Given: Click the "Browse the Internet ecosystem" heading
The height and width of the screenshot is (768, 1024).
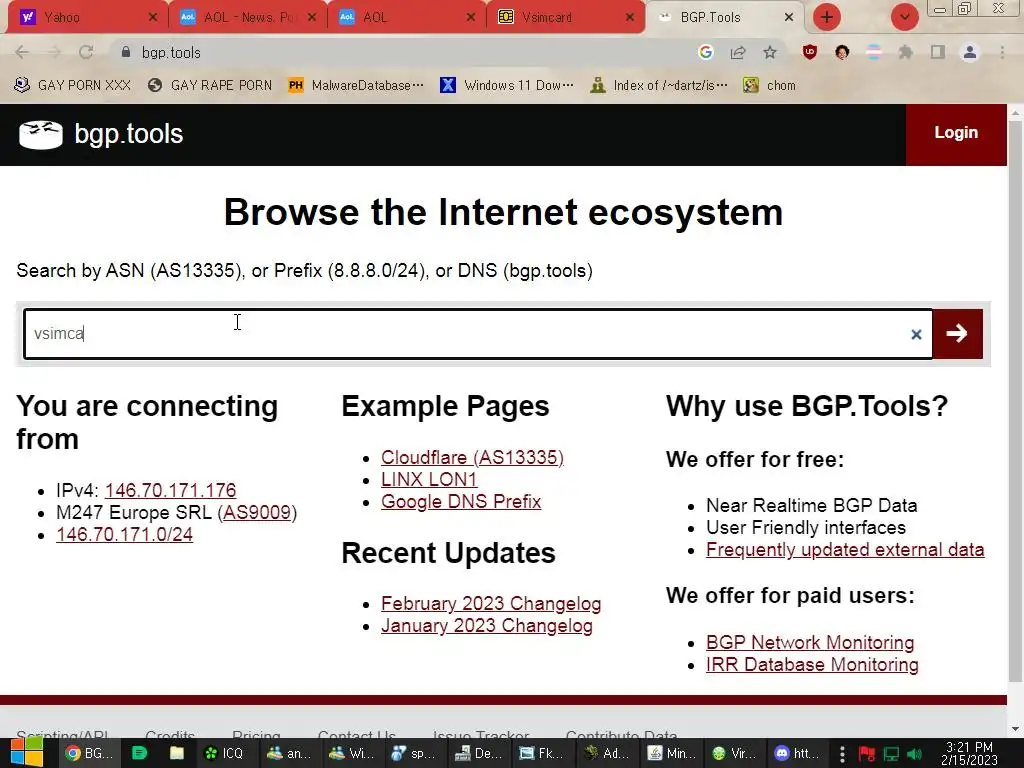Looking at the screenshot, I should (503, 212).
